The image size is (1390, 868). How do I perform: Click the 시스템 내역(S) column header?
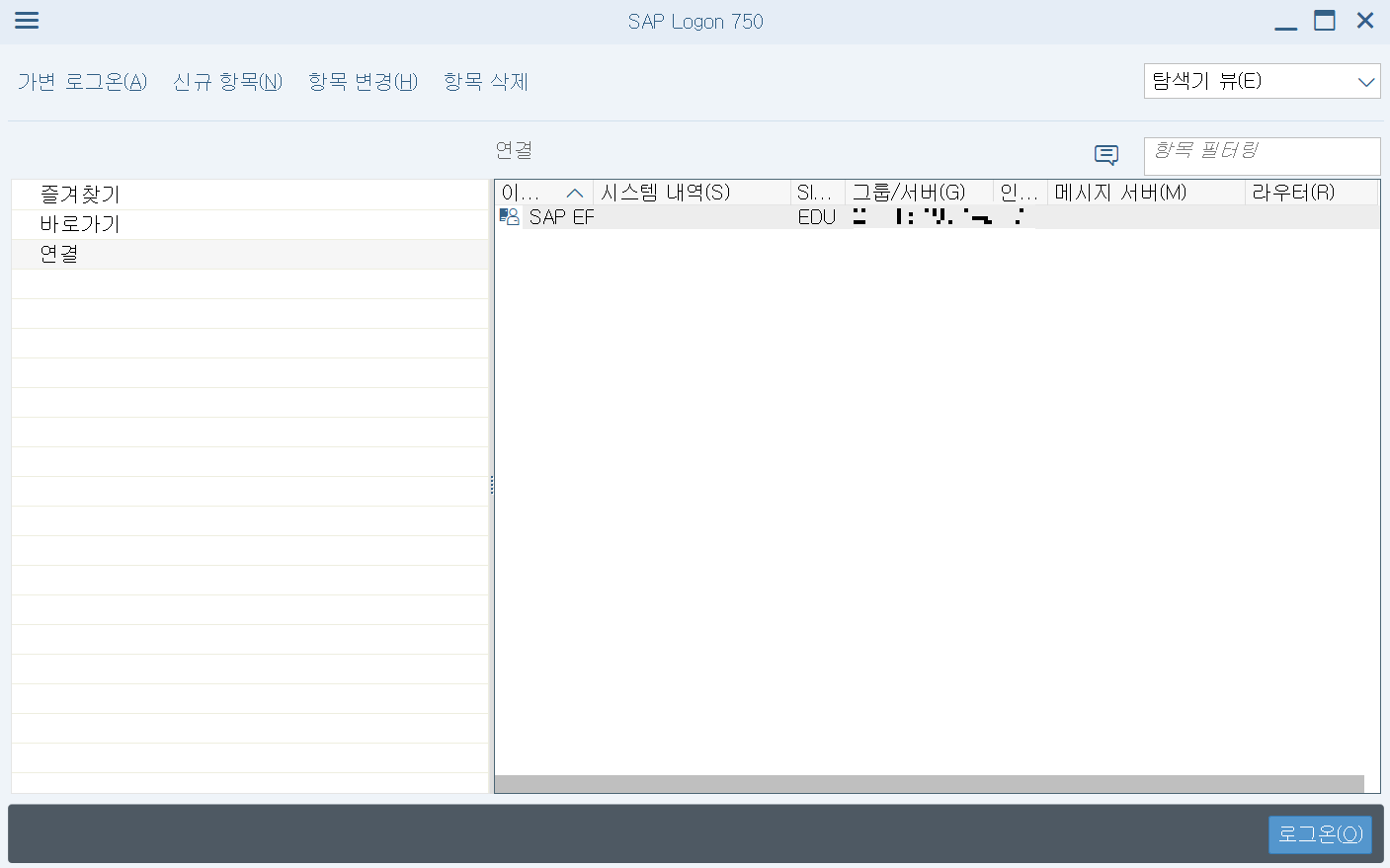(692, 193)
